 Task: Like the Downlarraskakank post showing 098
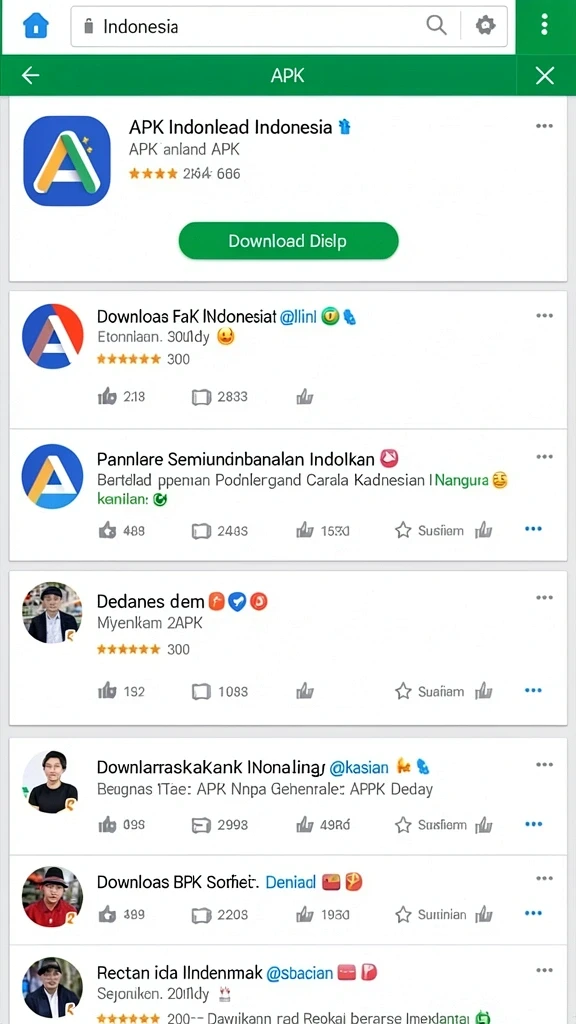point(107,825)
